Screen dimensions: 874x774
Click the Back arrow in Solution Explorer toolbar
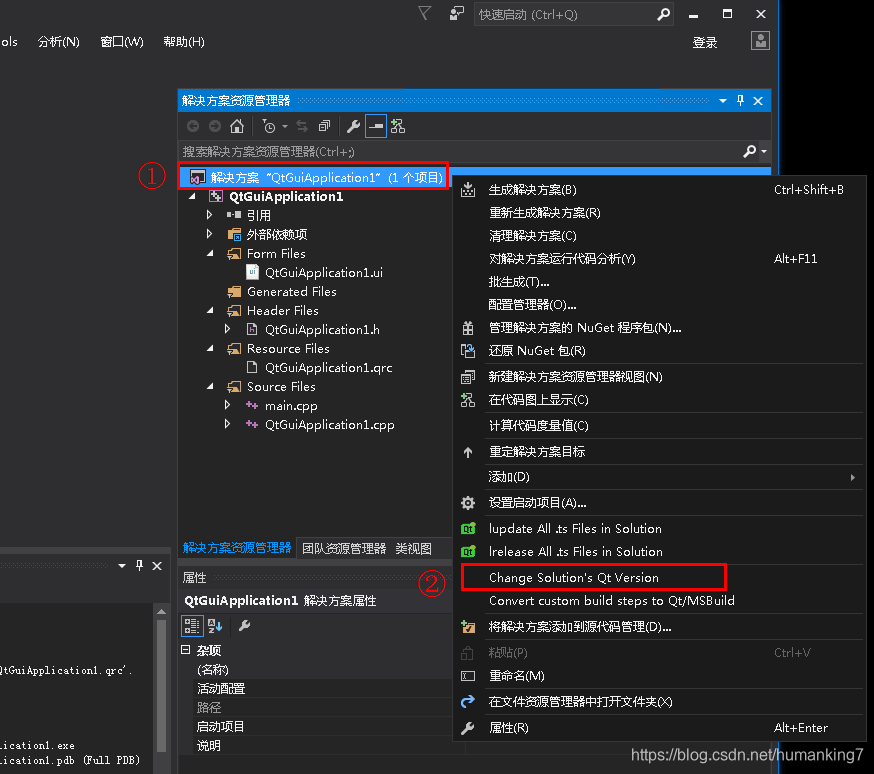[193, 126]
